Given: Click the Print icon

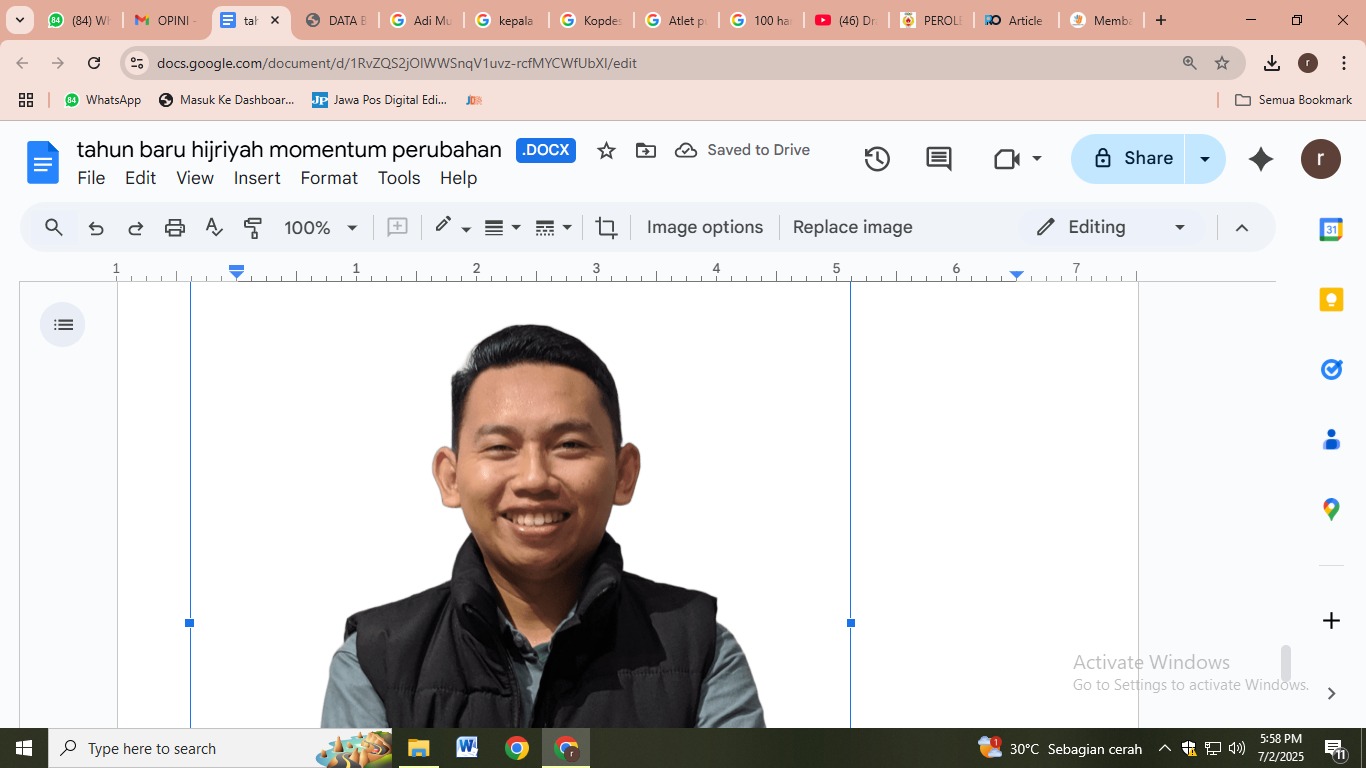Looking at the screenshot, I should 174,227.
